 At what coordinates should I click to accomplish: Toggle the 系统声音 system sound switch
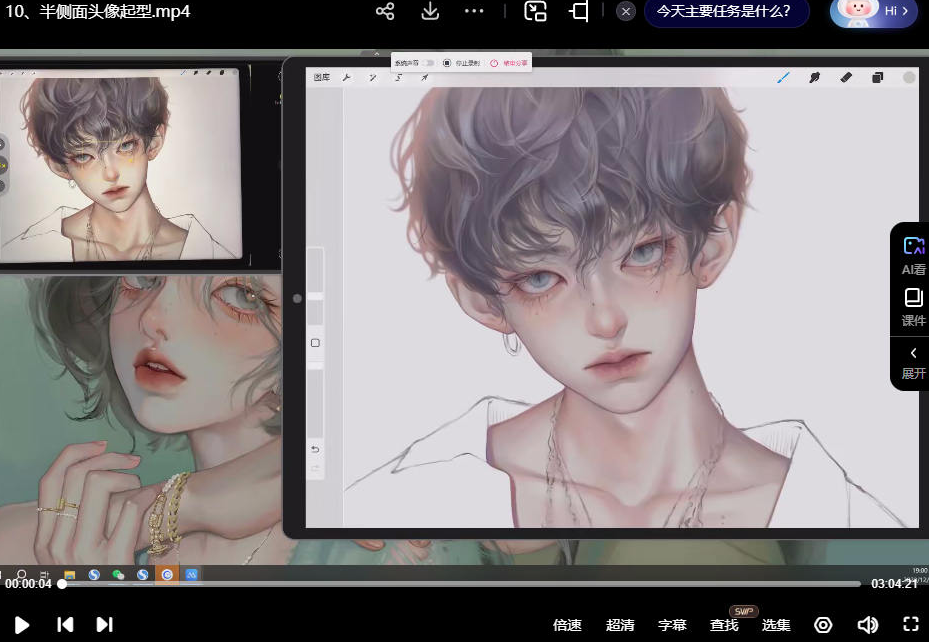pyautogui.click(x=429, y=62)
